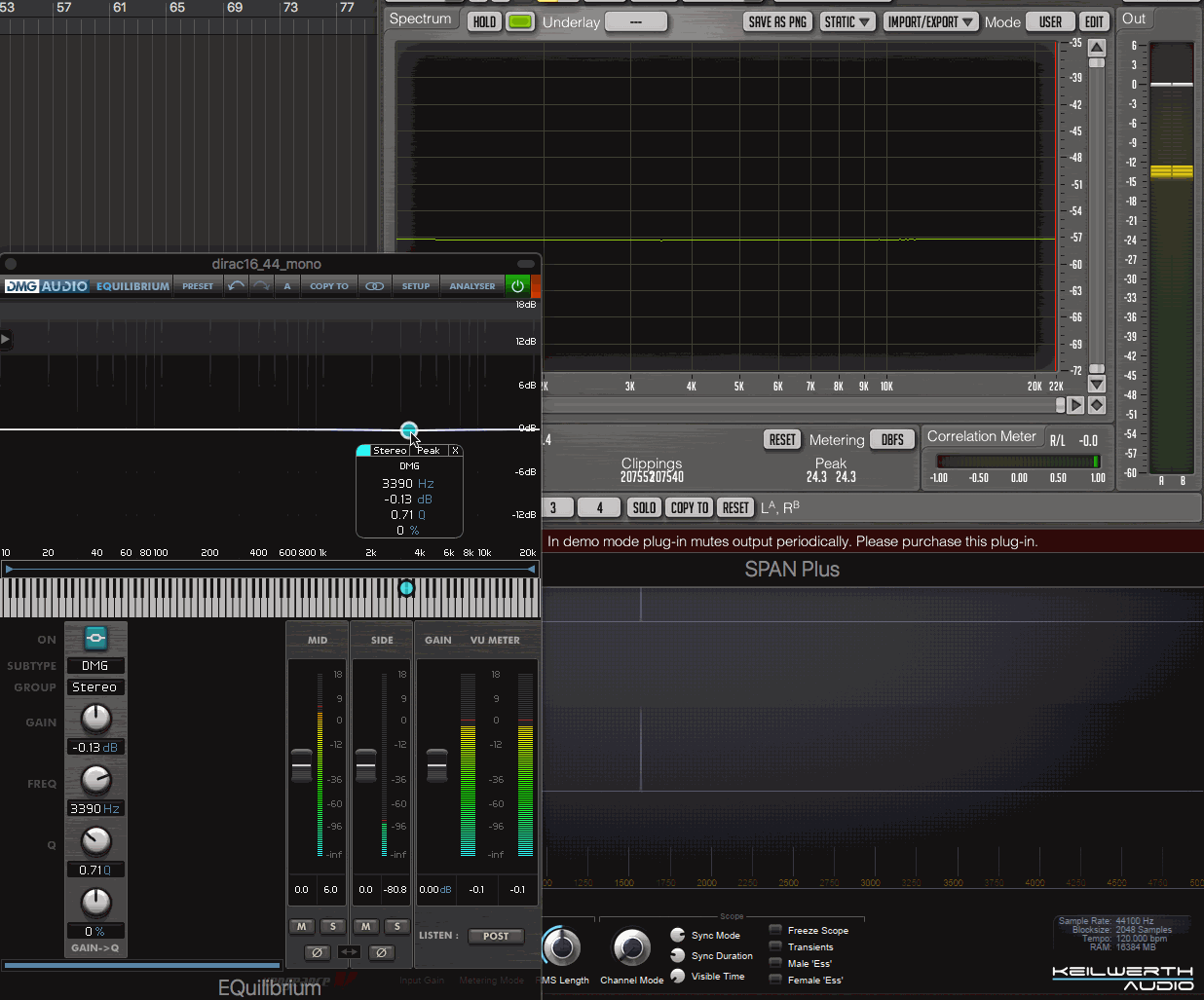Open the COPY TO menu in EQuilibrium toolbar
The height and width of the screenshot is (1000, 1204).
[x=328, y=286]
